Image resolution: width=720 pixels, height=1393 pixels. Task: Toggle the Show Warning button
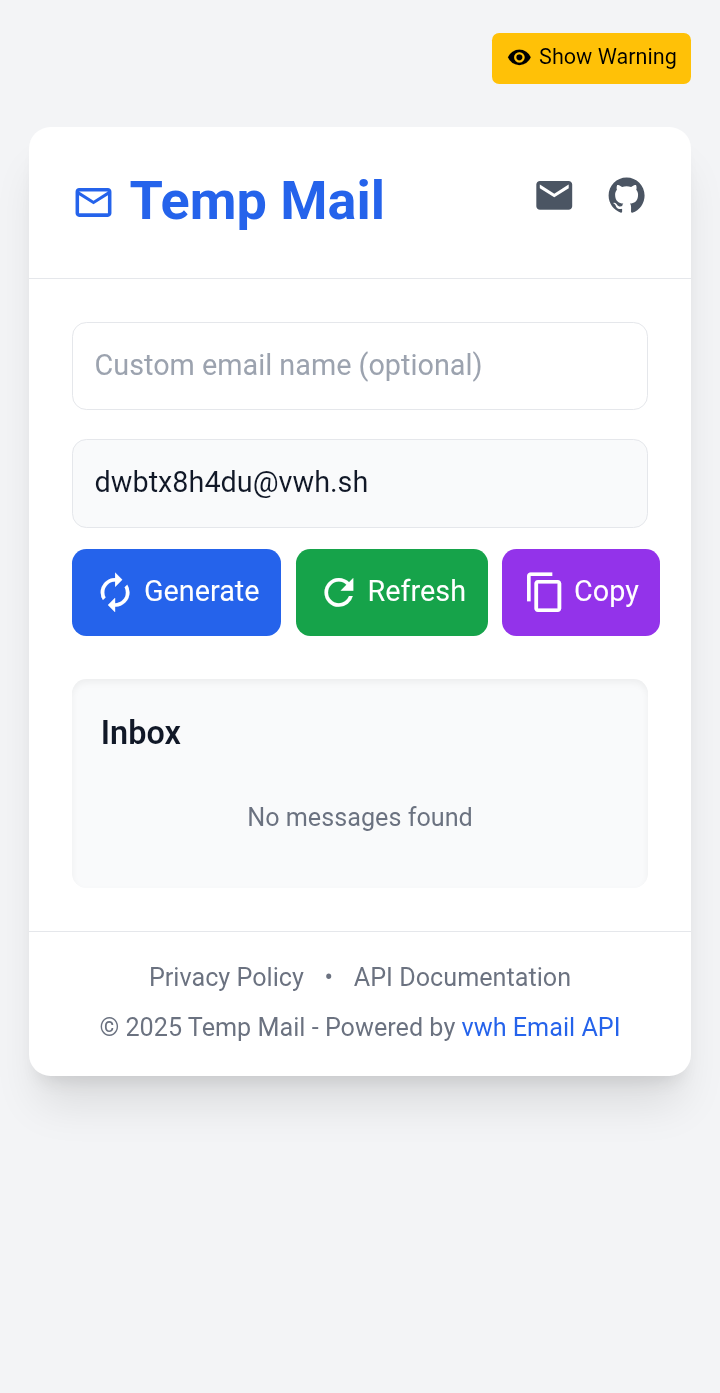[x=591, y=58]
